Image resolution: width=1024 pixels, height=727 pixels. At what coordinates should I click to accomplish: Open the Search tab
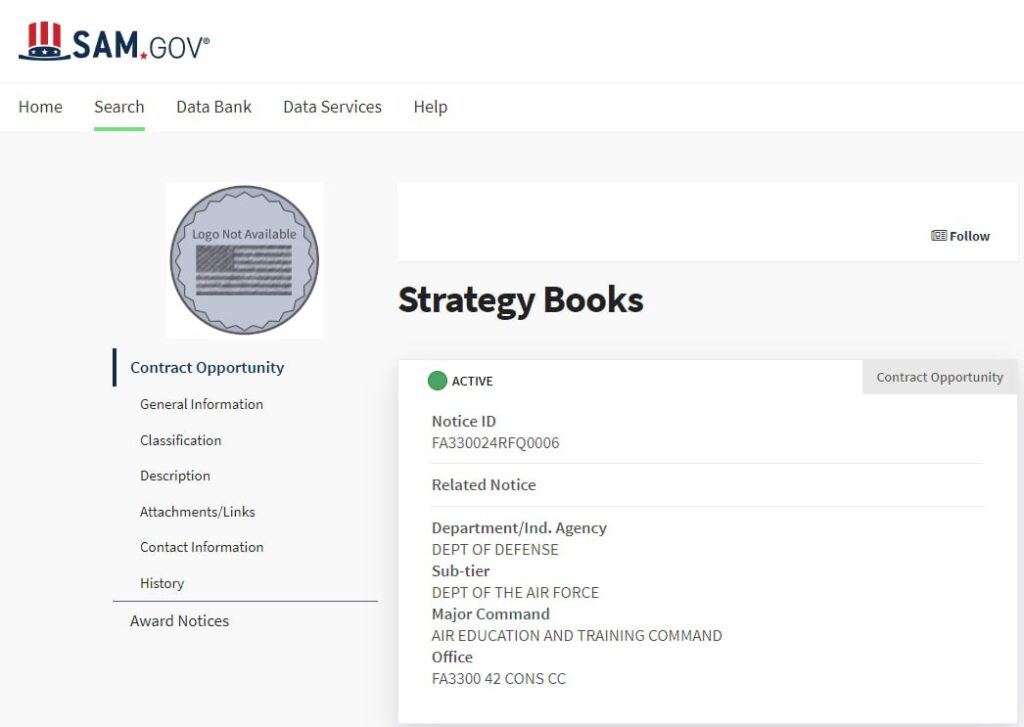(x=119, y=106)
